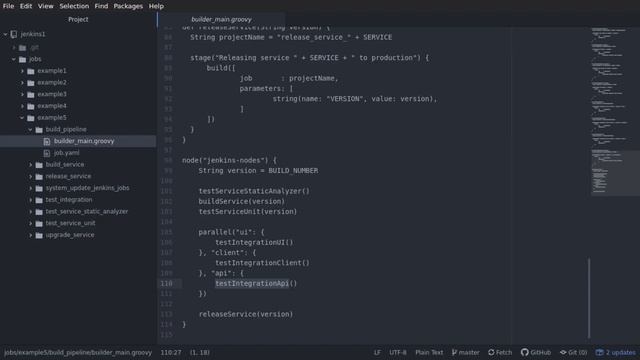Screen dimensions: 640x360
Task: Click the build_pipeline folder icon
Action: coord(39,130)
